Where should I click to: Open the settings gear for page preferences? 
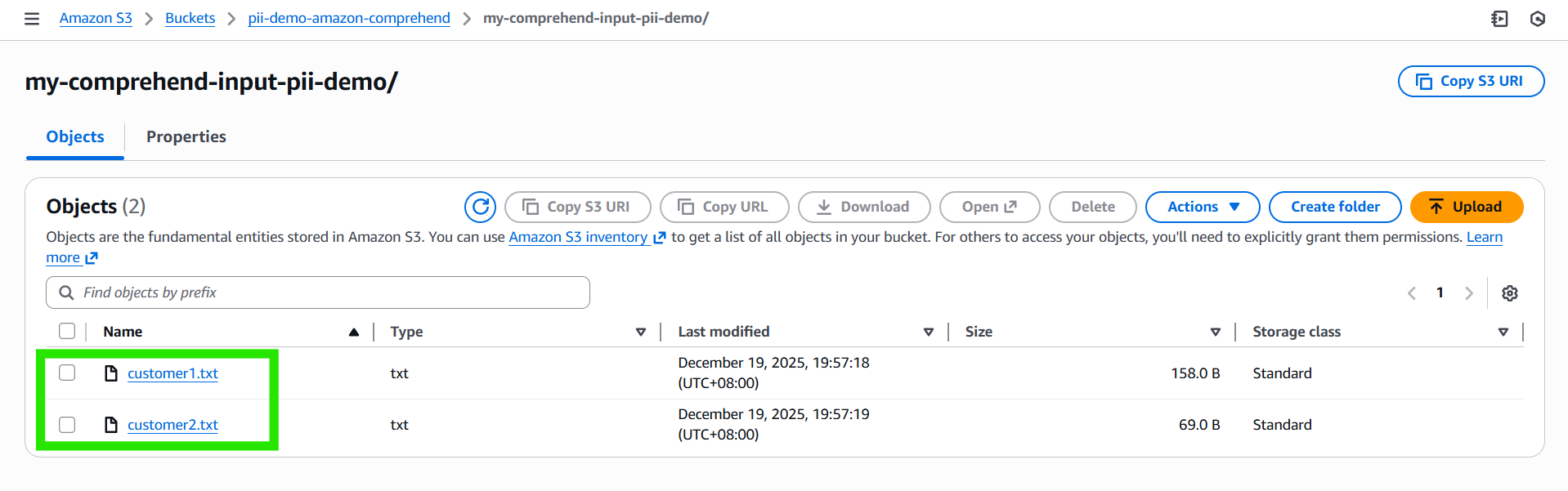point(1509,292)
